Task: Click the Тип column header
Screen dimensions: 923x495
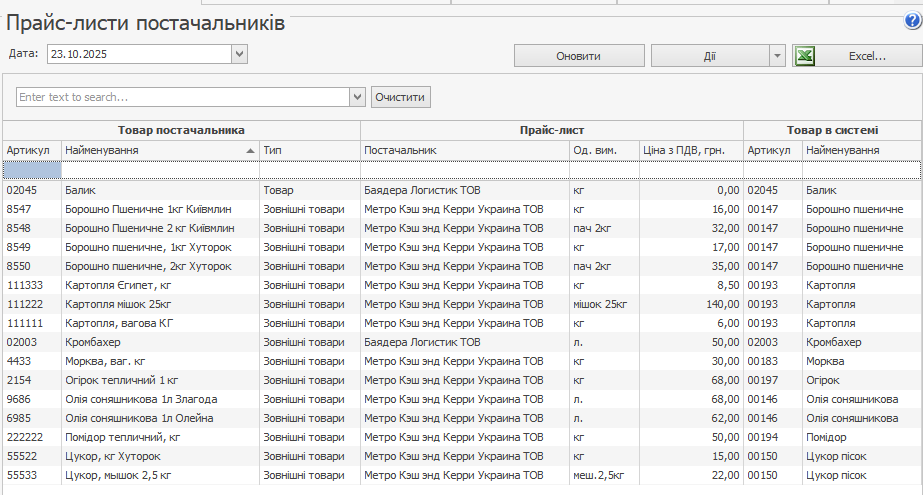Action: 309,150
